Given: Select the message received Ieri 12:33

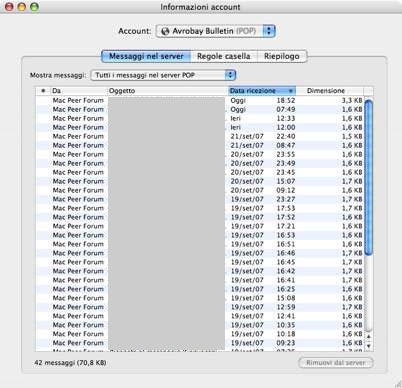Looking at the screenshot, I should click(x=200, y=118).
